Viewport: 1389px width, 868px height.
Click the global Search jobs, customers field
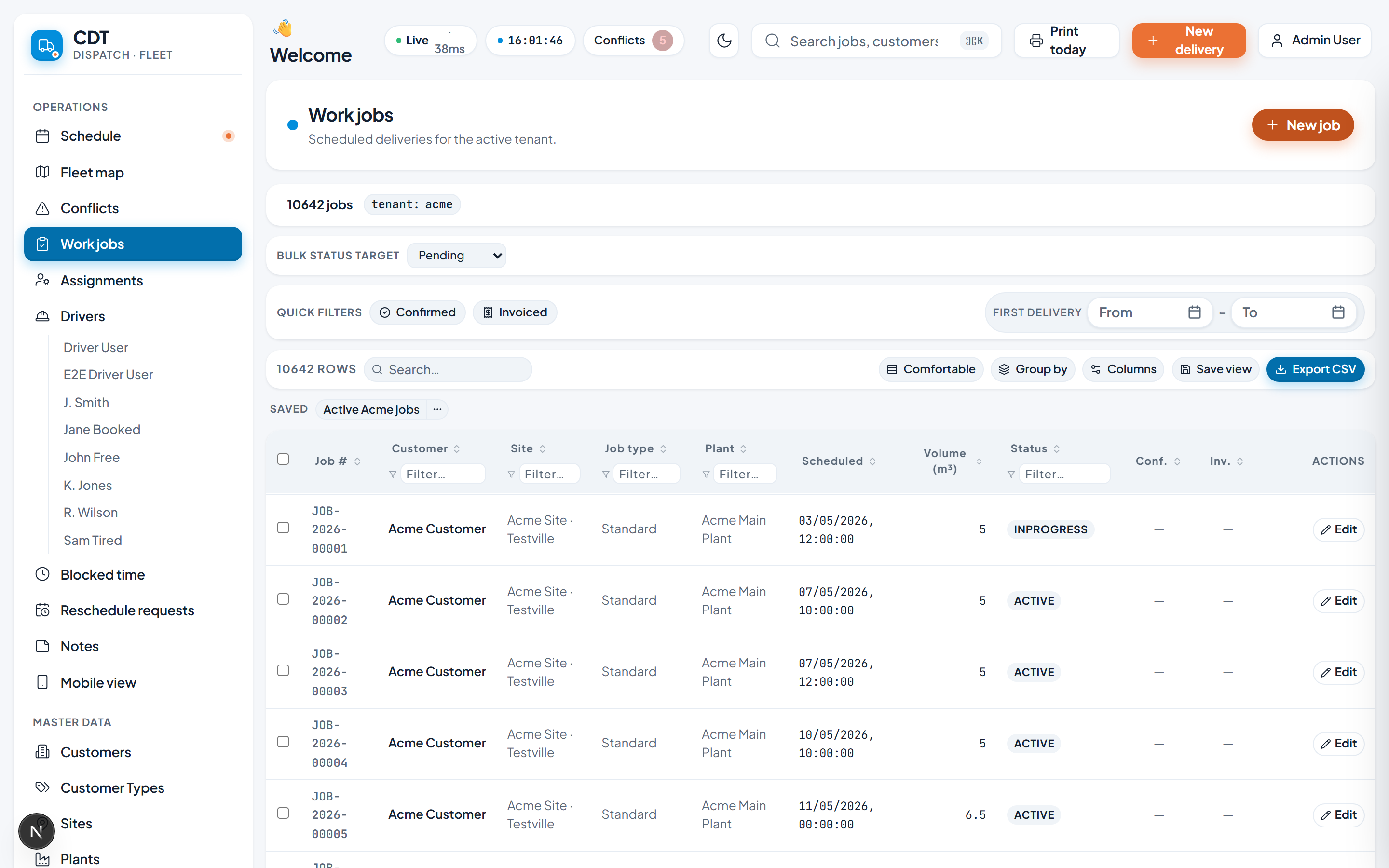[876, 41]
